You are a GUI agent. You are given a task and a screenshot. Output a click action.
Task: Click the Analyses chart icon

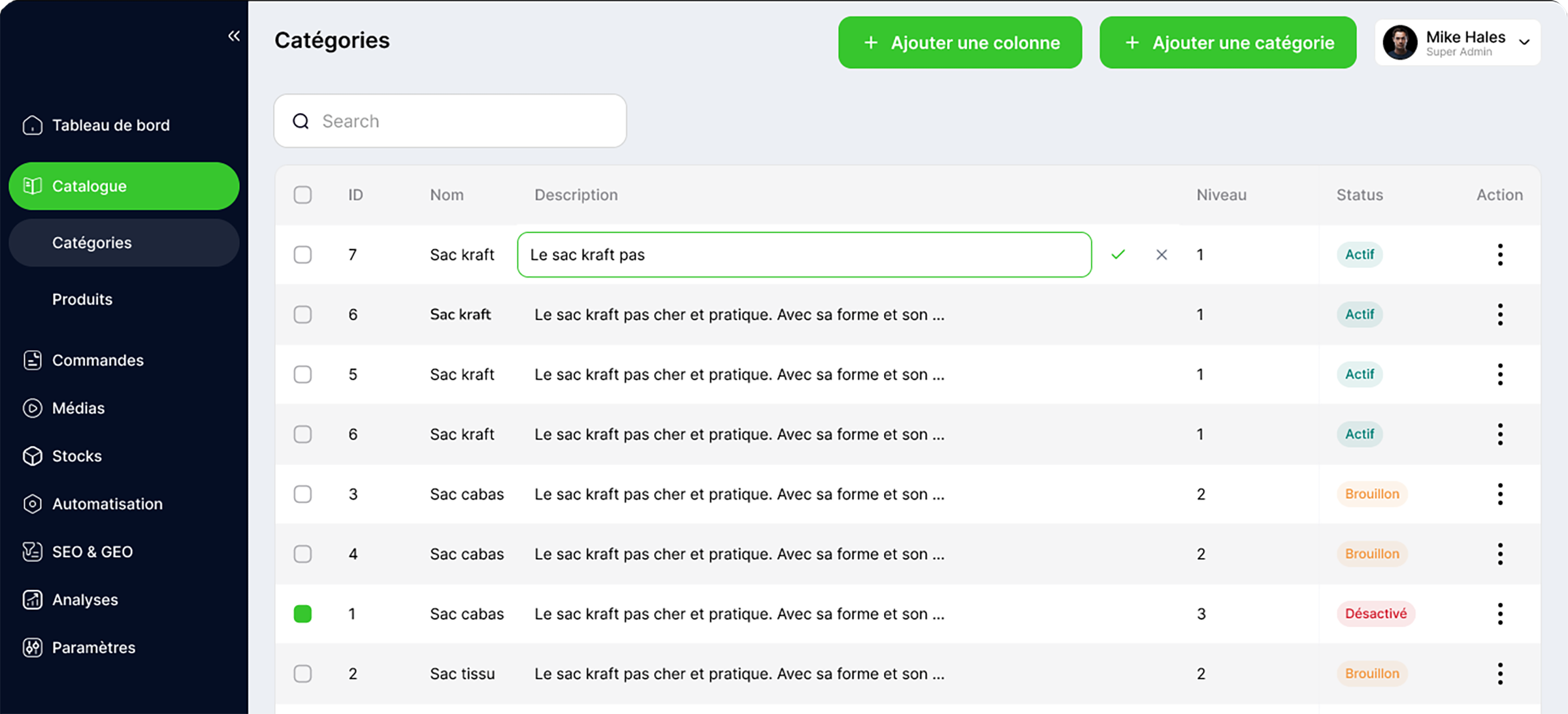point(32,600)
